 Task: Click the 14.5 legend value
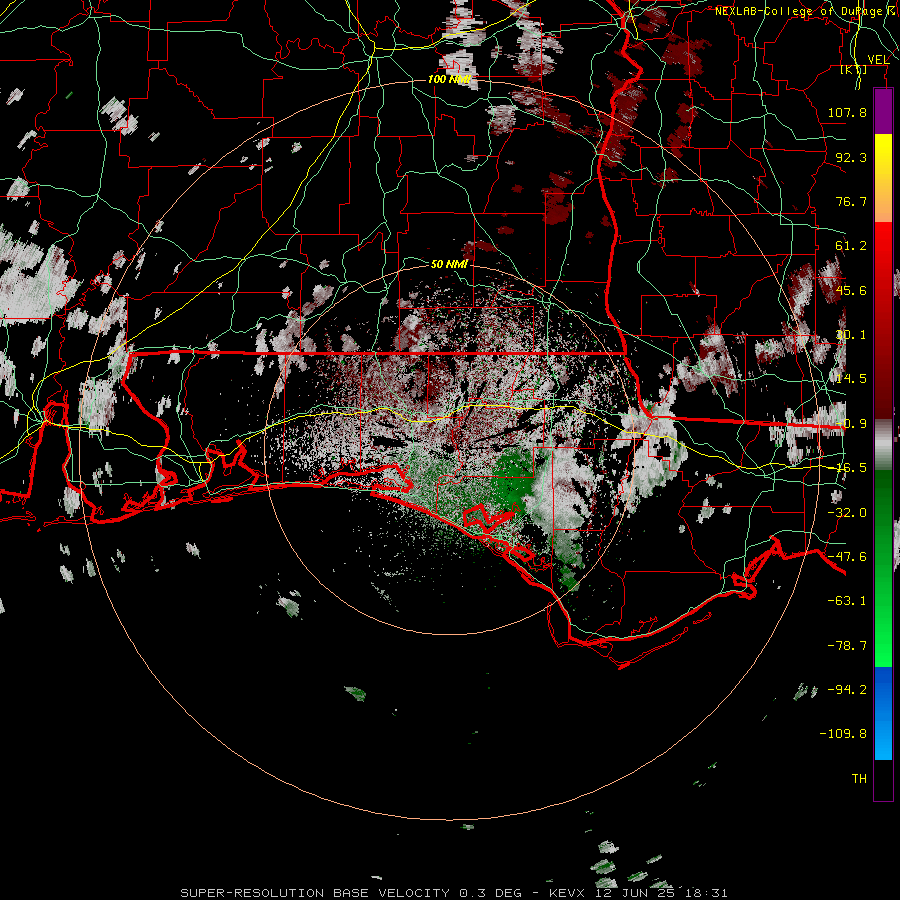(x=851, y=379)
